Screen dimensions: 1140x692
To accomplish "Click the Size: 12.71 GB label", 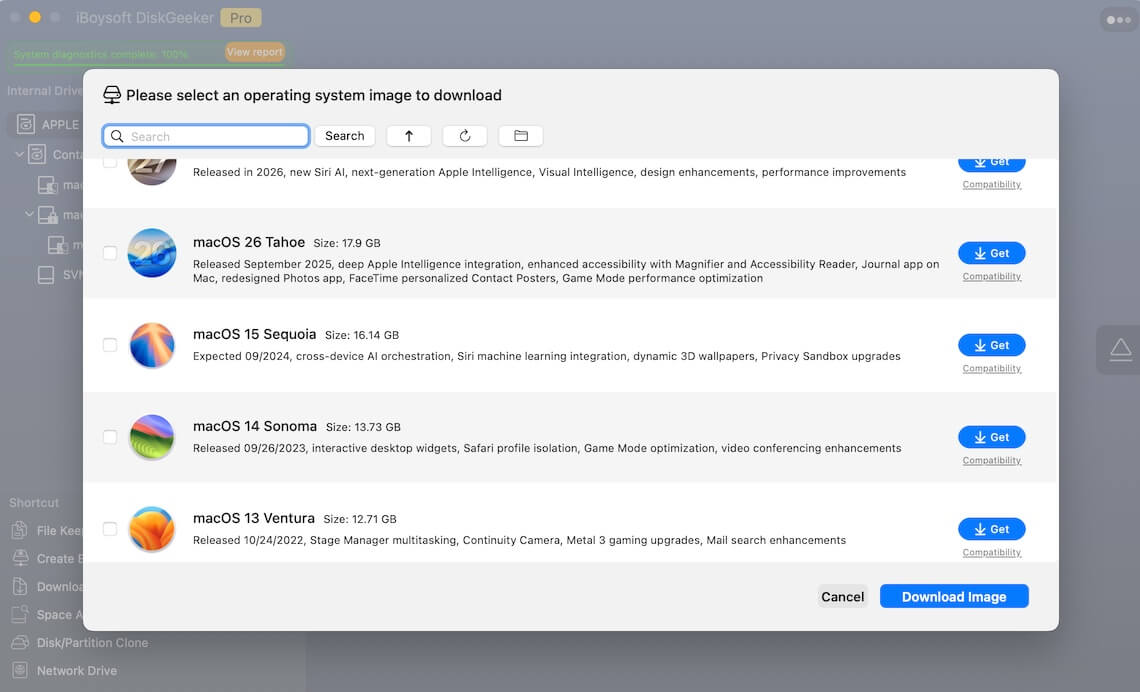I will (360, 519).
